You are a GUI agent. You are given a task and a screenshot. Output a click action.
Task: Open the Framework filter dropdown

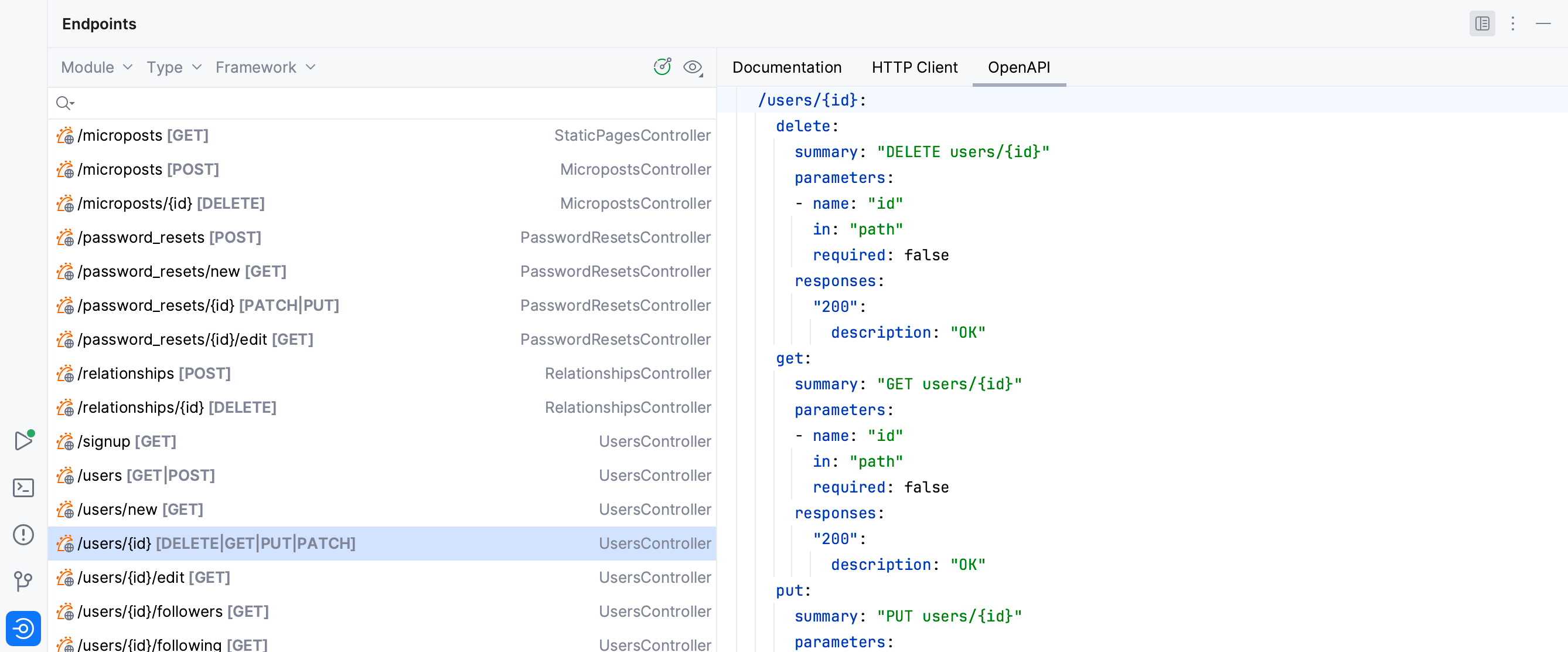point(264,67)
